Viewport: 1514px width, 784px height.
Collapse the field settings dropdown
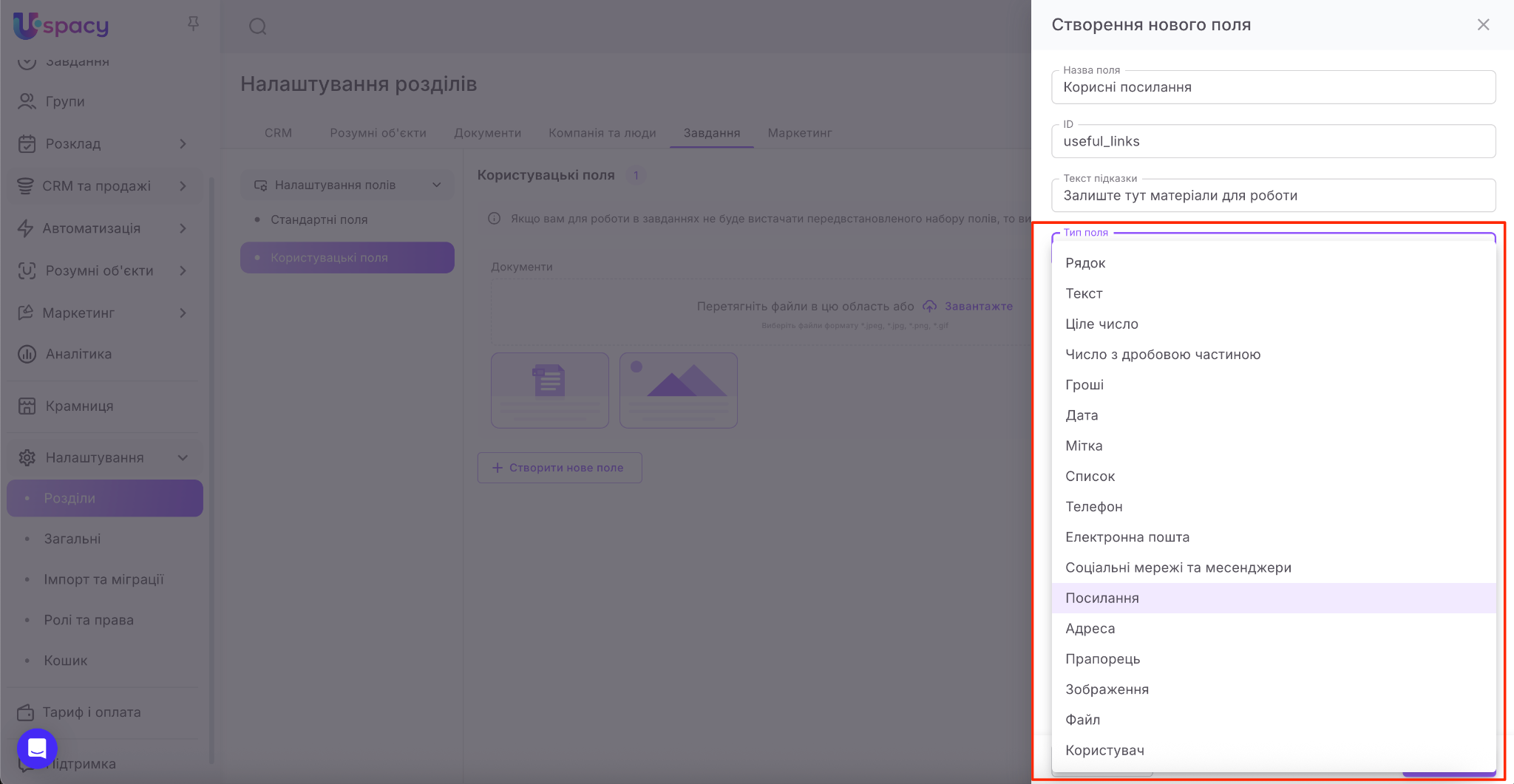coord(436,185)
